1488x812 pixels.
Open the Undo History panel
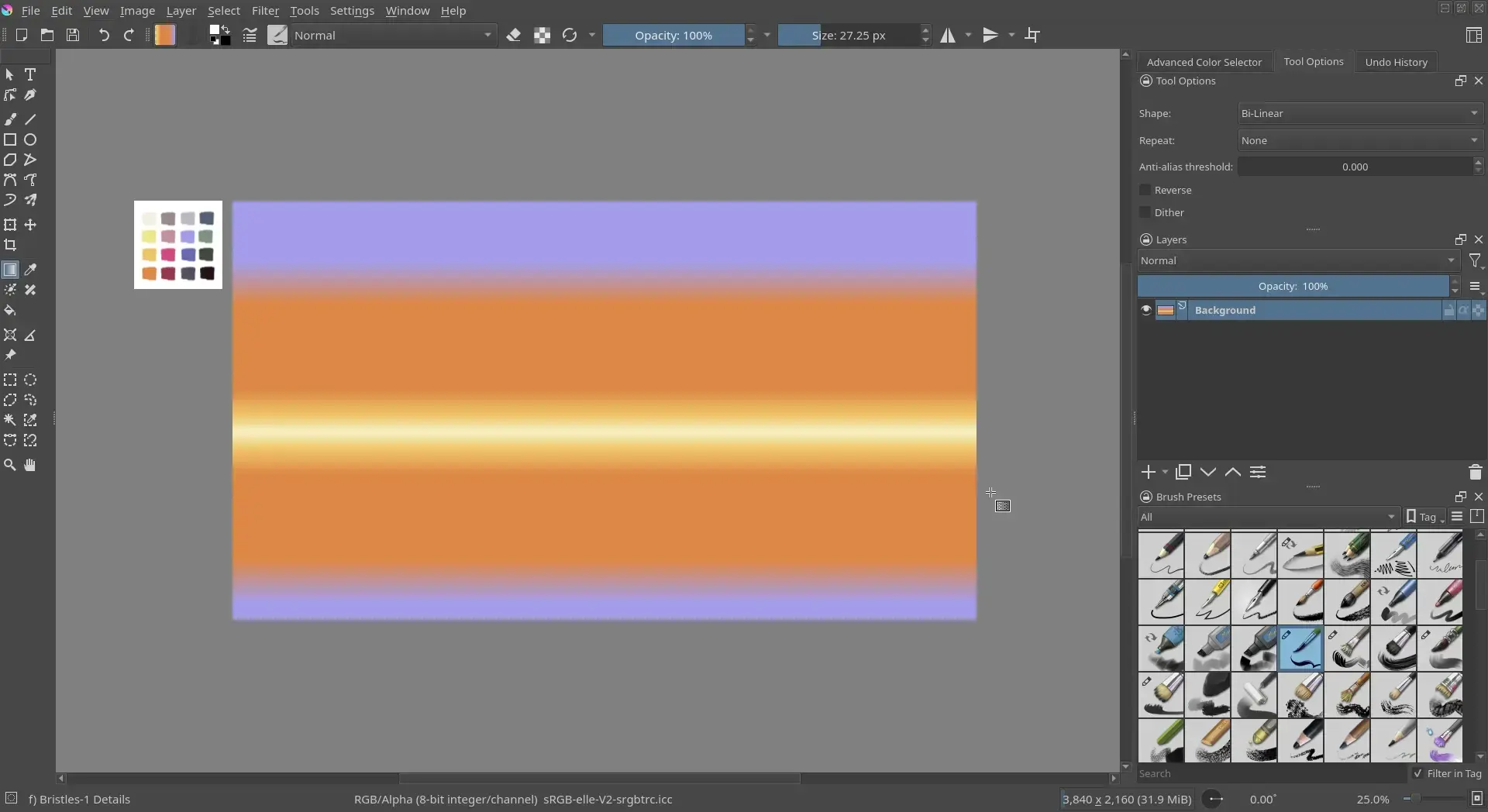point(1396,62)
